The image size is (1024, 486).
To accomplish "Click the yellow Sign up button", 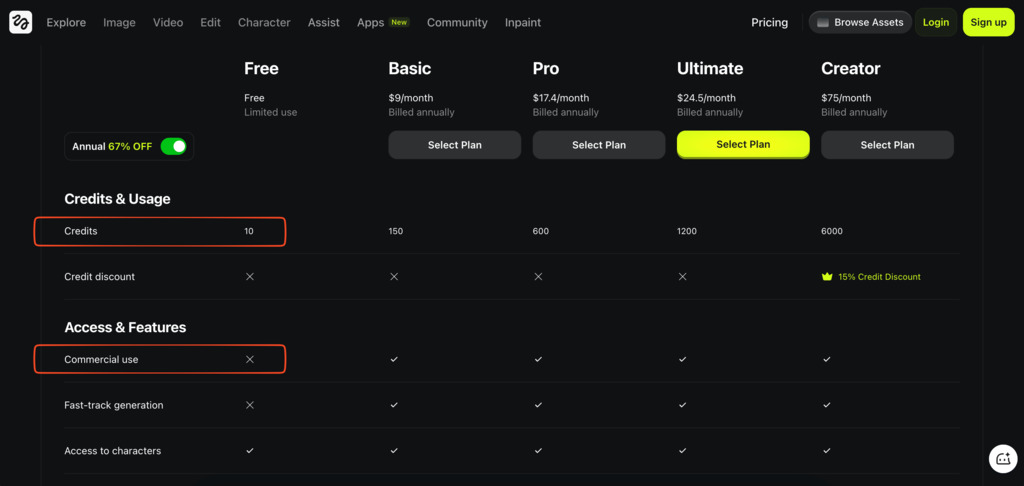I will point(988,22).
